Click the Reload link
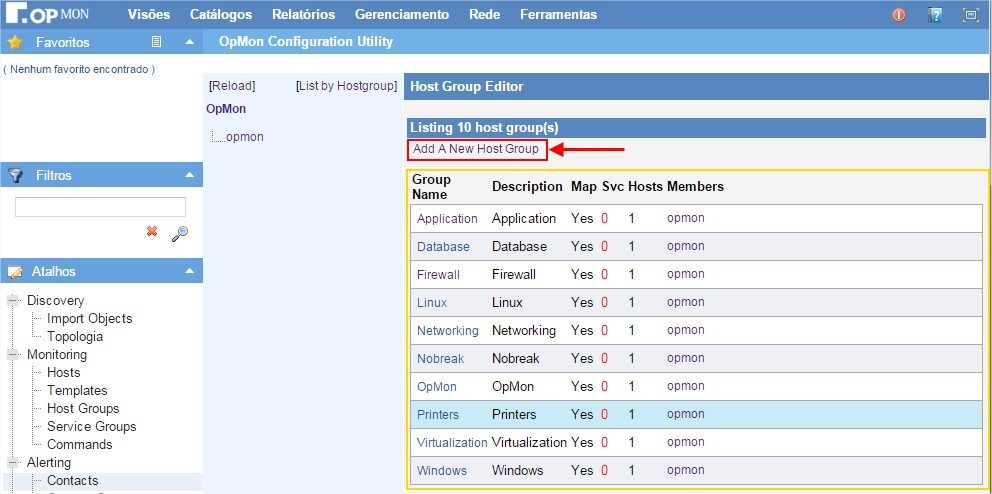 tap(232, 86)
